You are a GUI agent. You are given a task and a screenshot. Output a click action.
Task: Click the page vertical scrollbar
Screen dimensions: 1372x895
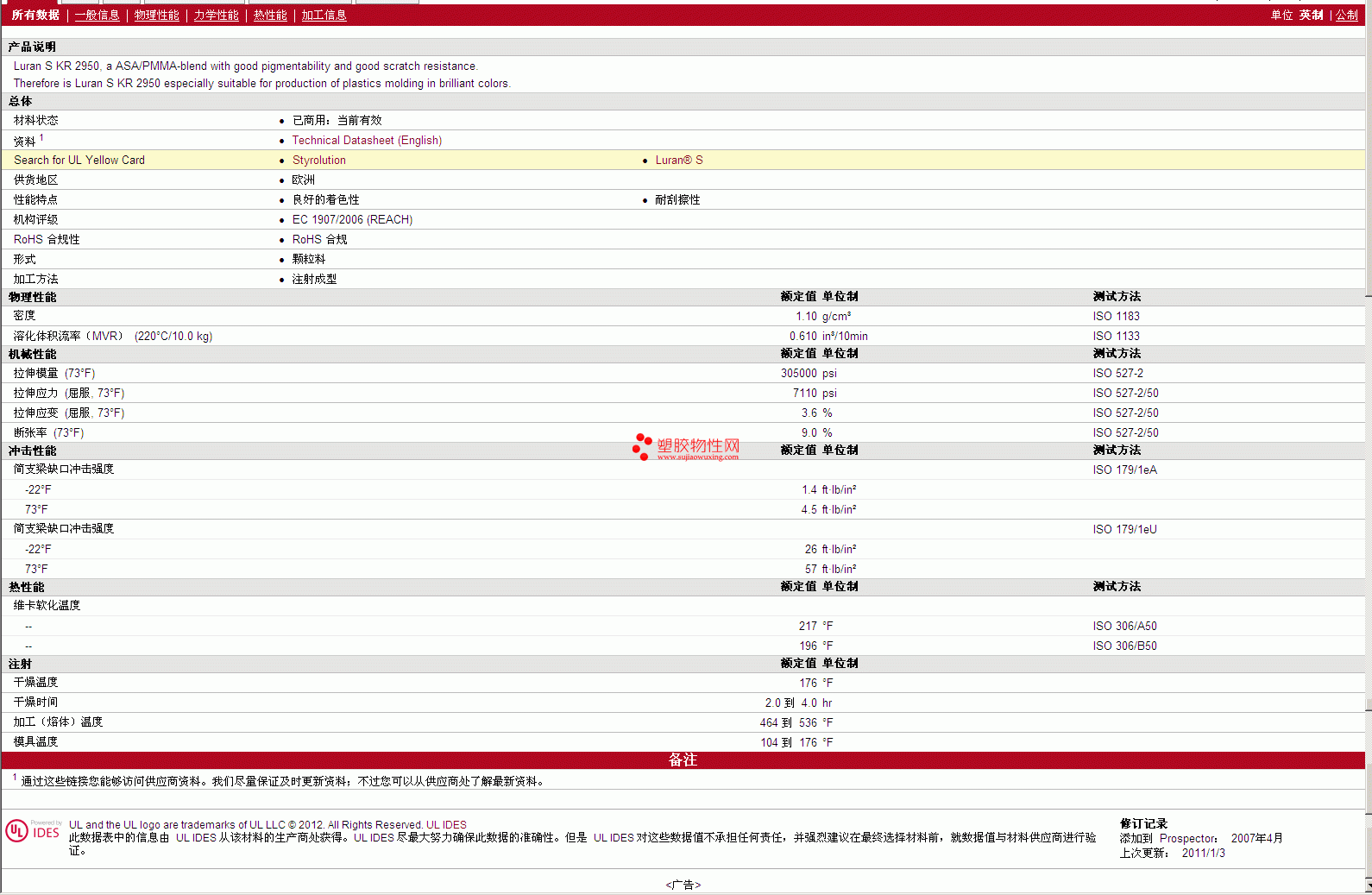coord(1369,449)
